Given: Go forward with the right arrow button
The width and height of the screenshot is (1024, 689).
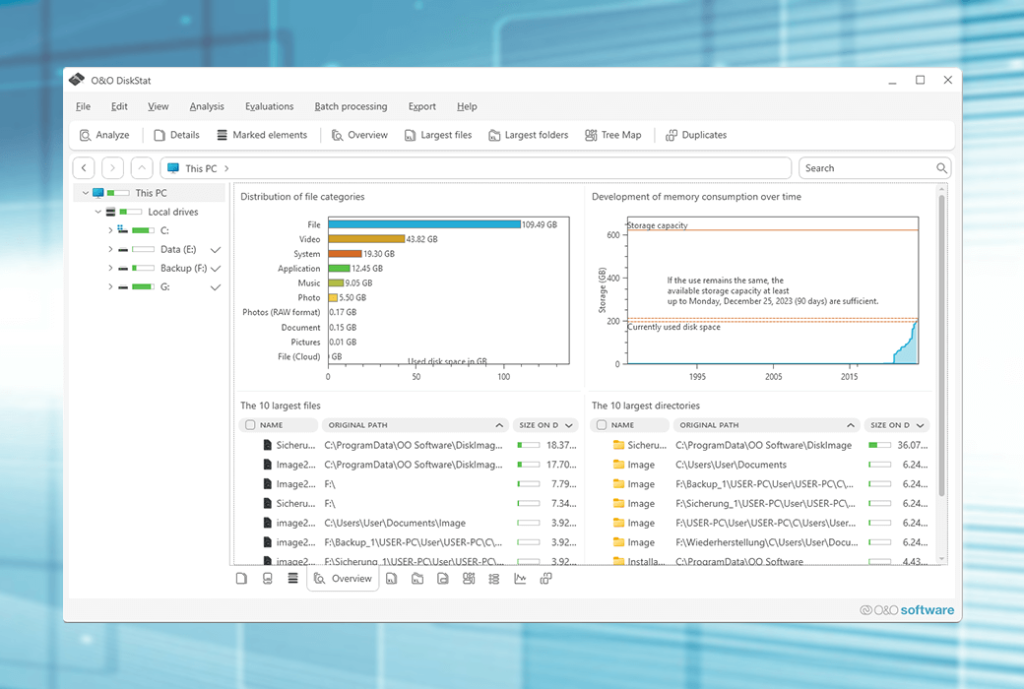Looking at the screenshot, I should (112, 168).
